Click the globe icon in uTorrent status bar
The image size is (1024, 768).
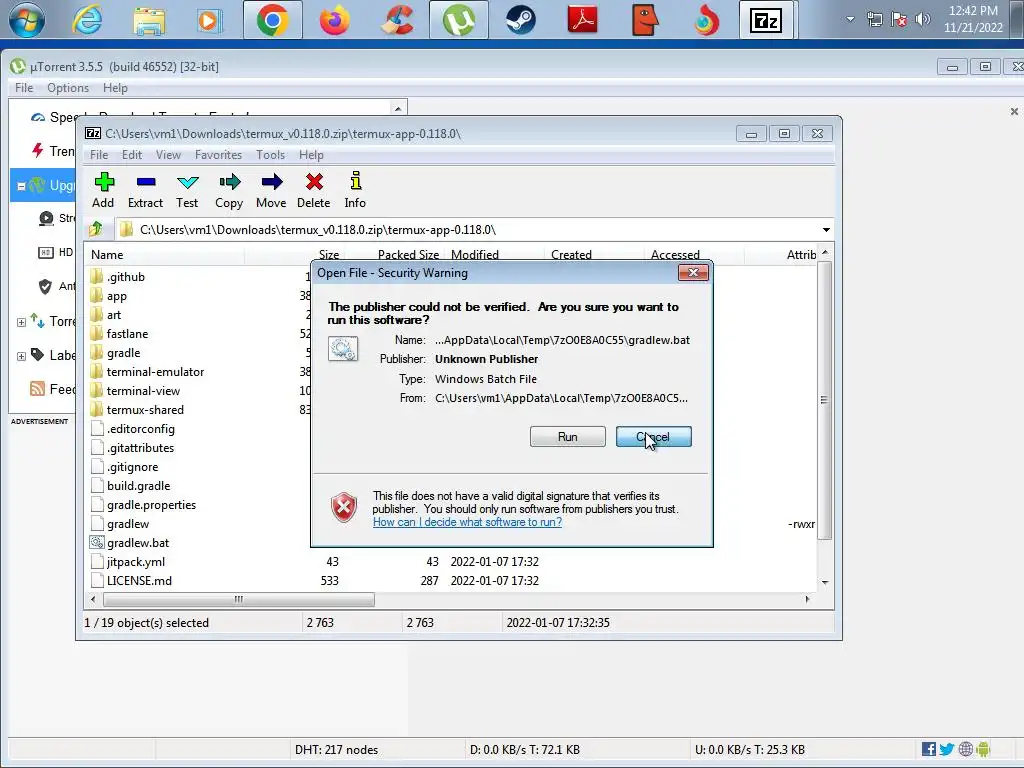[x=965, y=749]
